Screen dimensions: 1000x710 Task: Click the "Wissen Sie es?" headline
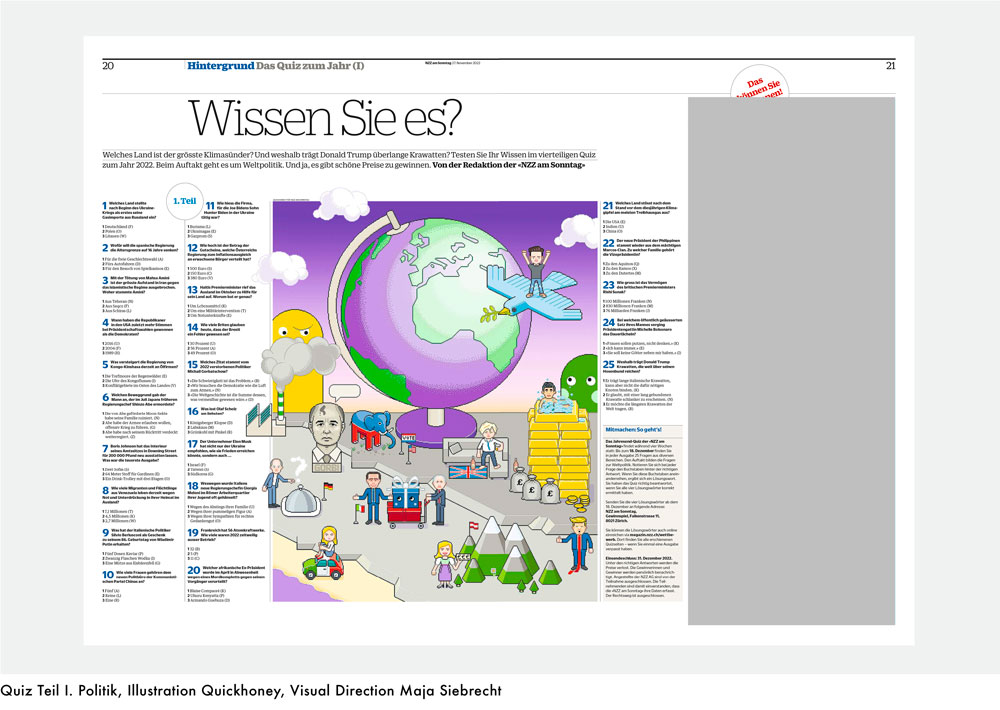tap(326, 118)
